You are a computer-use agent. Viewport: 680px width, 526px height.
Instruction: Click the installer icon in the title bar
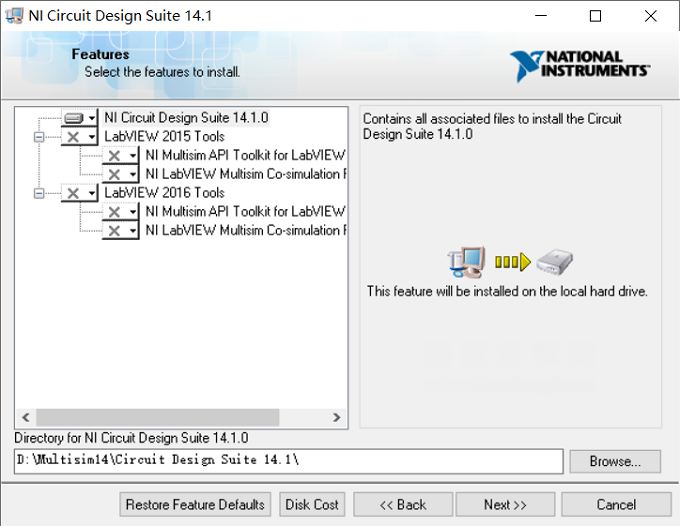[14, 16]
